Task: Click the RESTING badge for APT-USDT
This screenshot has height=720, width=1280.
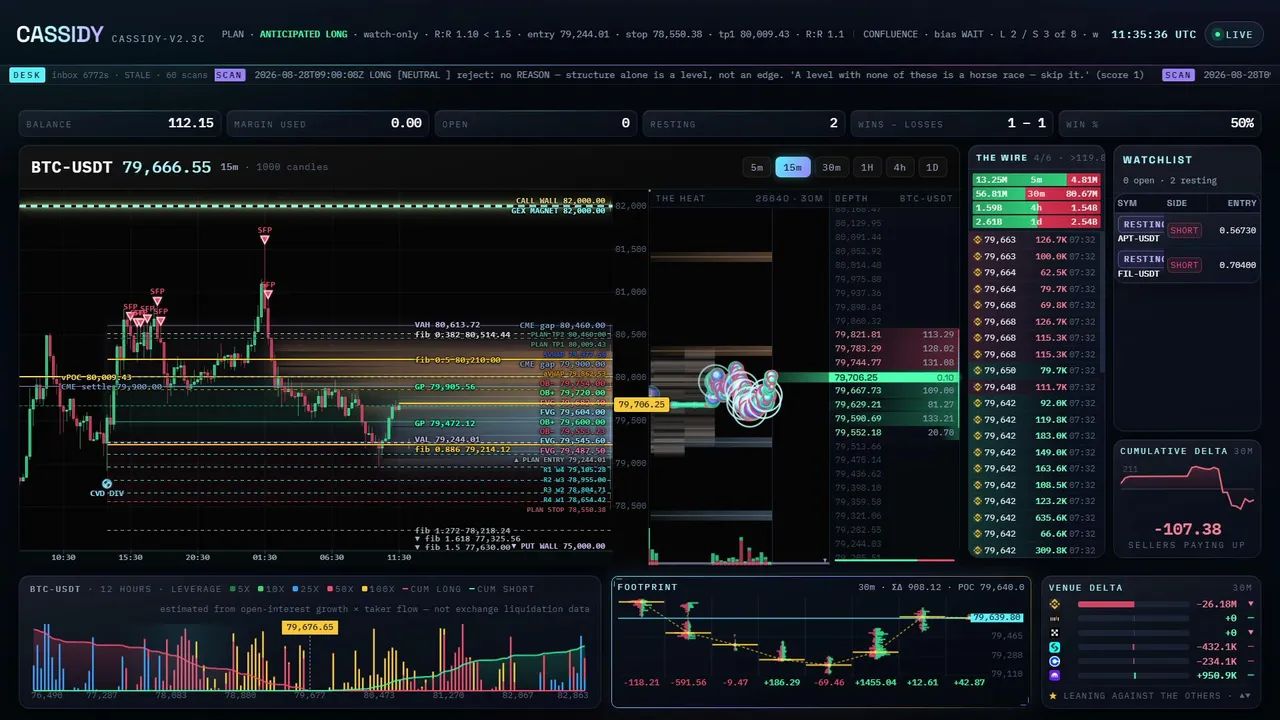Action: point(1141,225)
